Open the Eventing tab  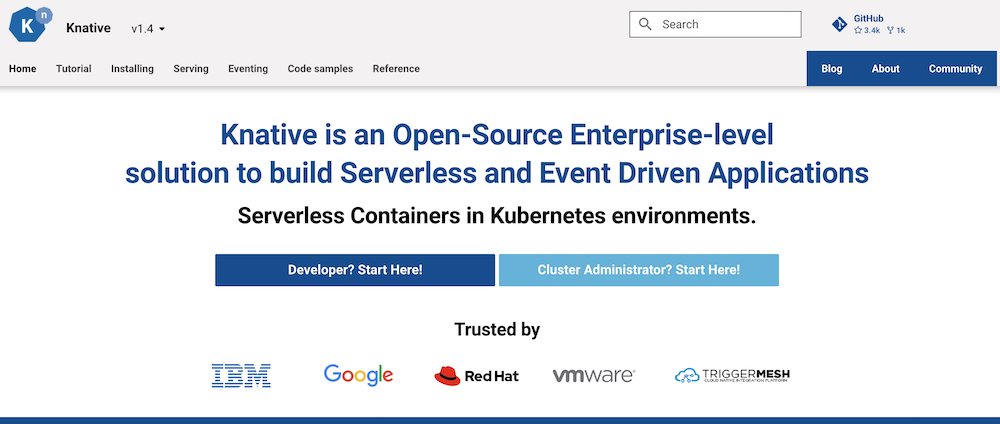248,69
